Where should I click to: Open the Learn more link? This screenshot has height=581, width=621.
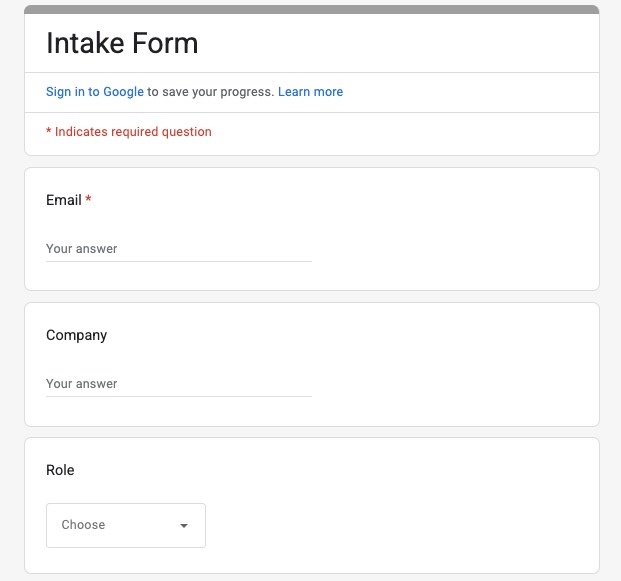point(310,92)
